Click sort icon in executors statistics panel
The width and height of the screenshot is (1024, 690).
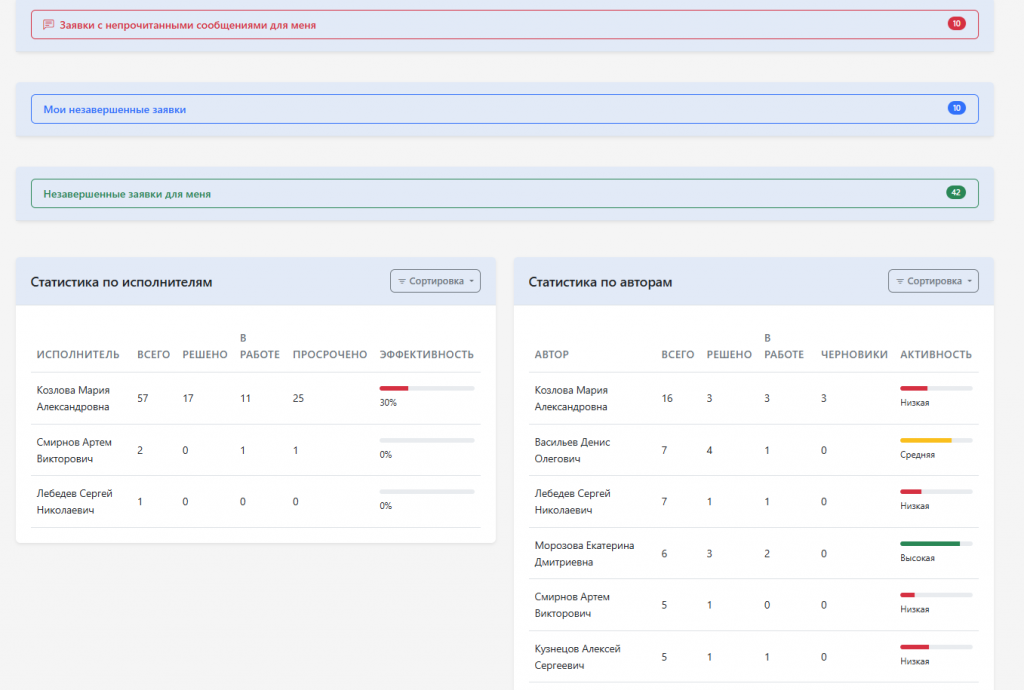pyautogui.click(x=402, y=282)
